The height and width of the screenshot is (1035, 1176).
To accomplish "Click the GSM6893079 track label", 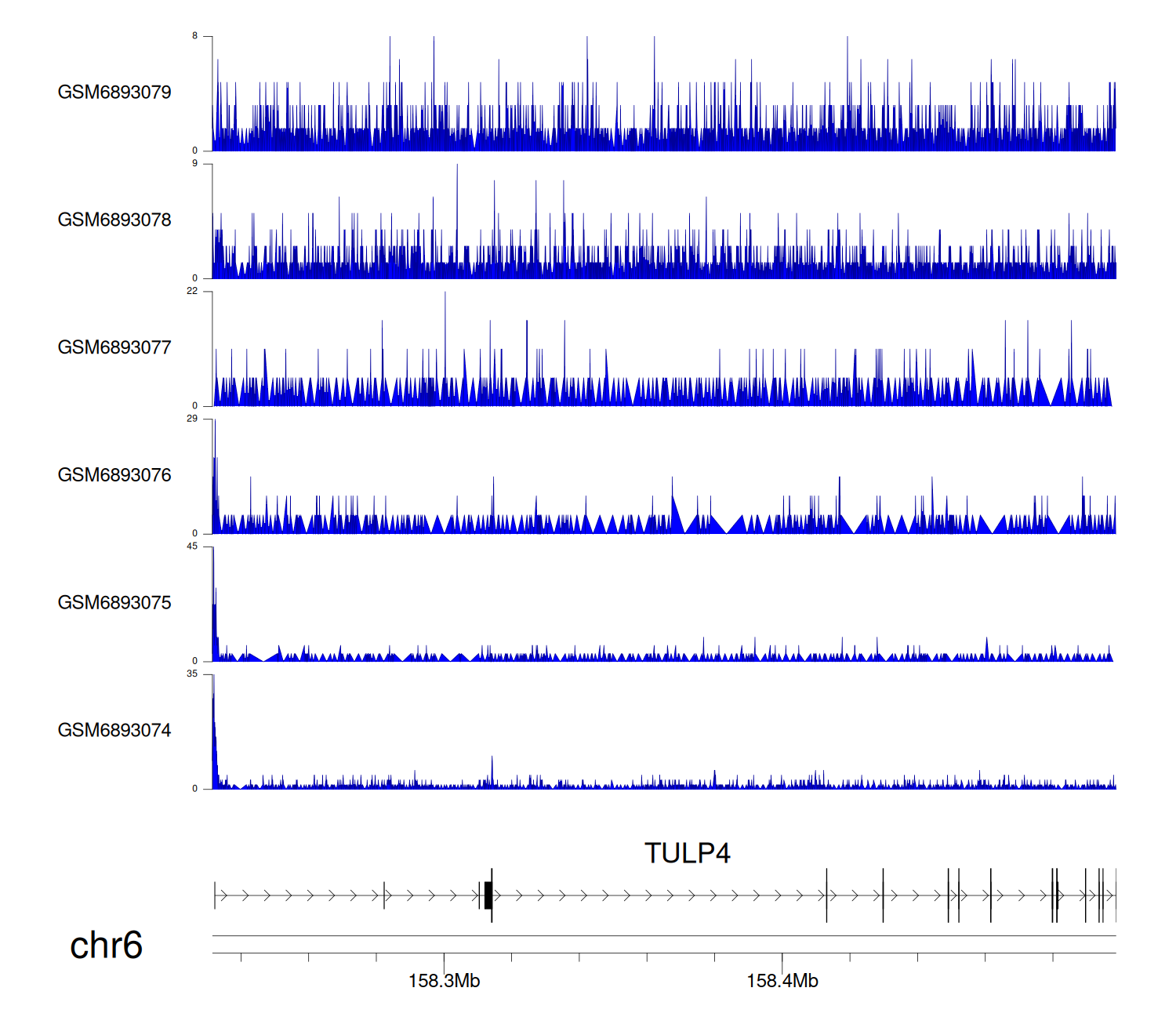I will 114,93.
